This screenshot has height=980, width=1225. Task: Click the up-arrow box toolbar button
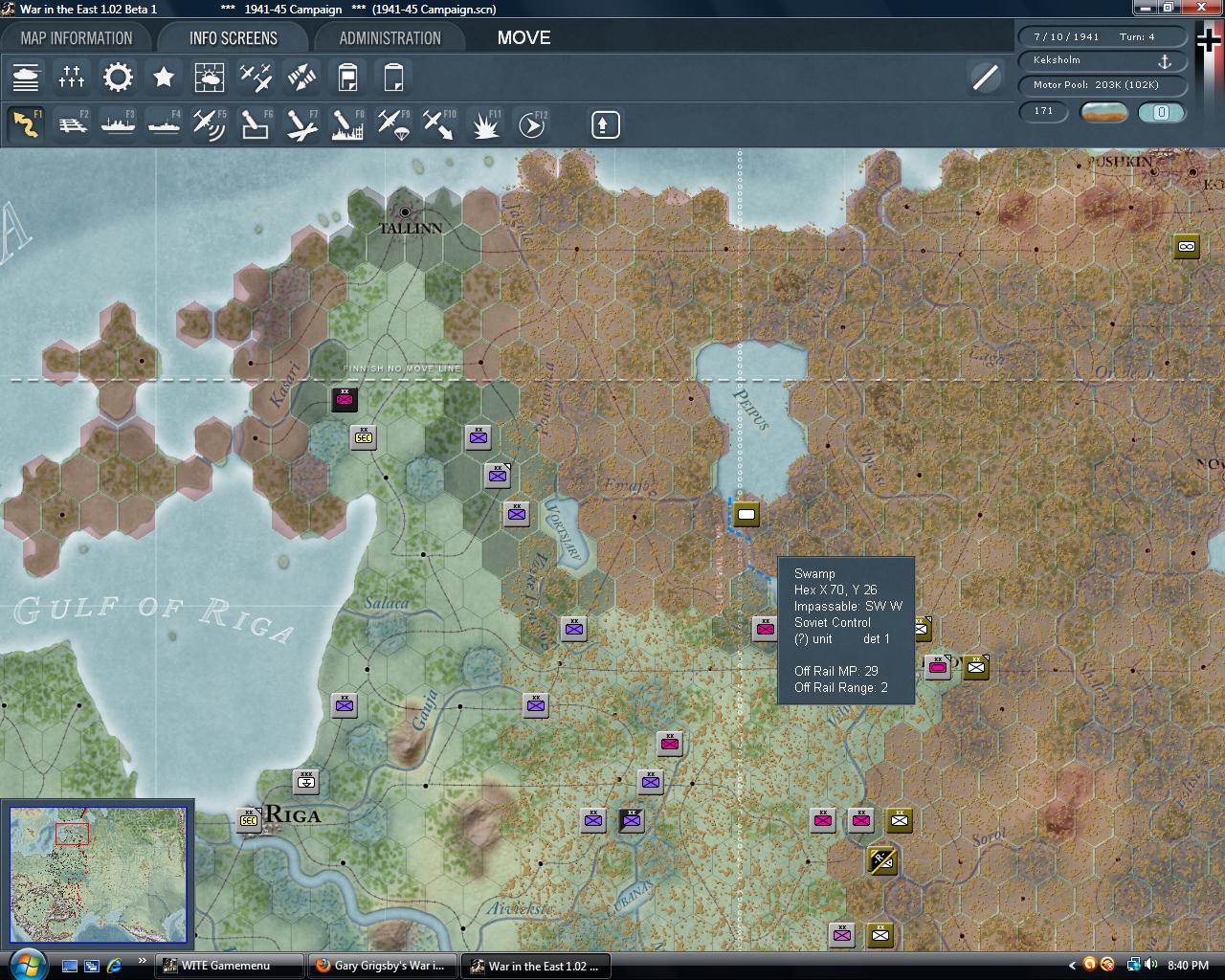(x=606, y=124)
